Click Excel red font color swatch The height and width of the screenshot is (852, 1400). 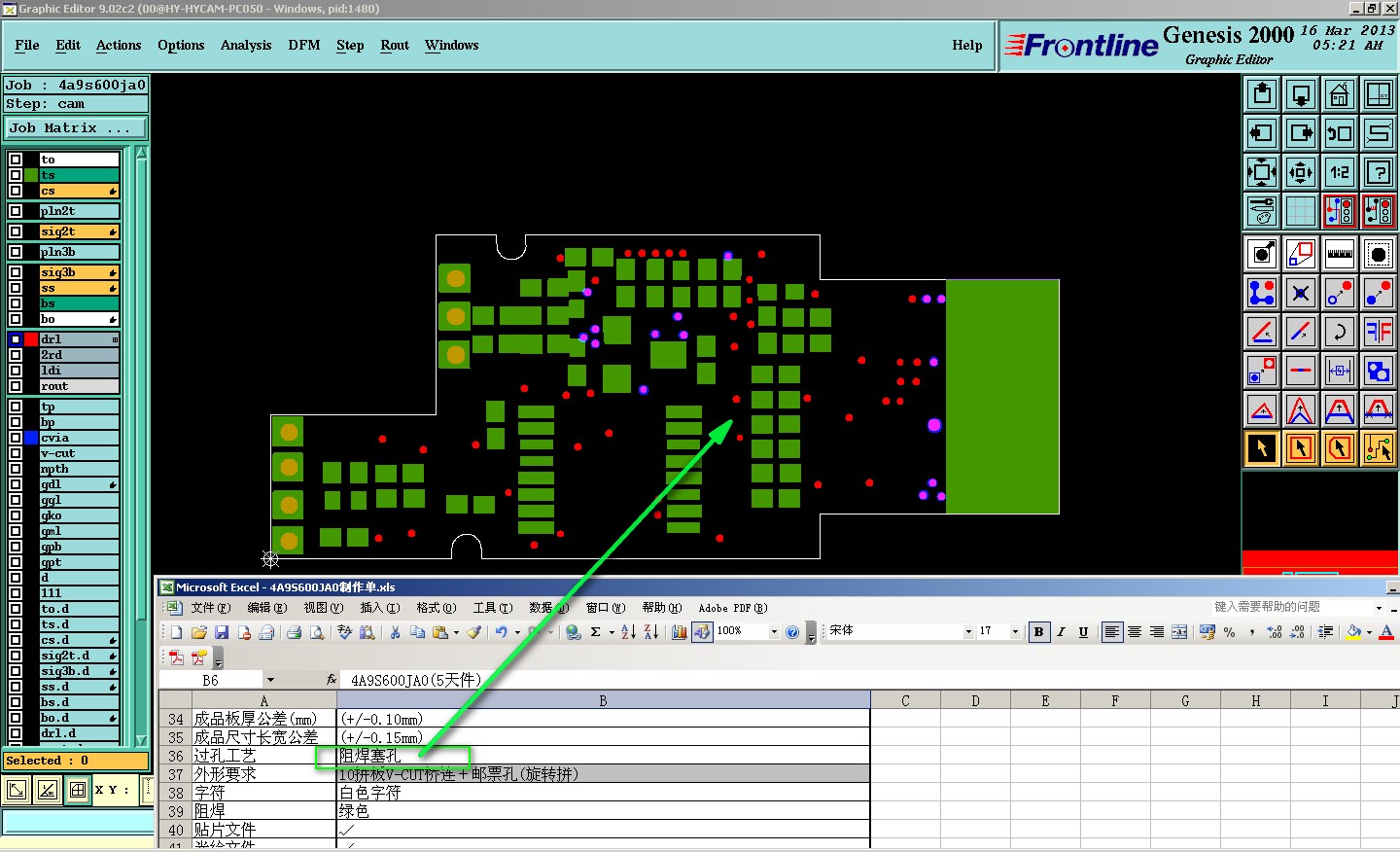pyautogui.click(x=1387, y=632)
